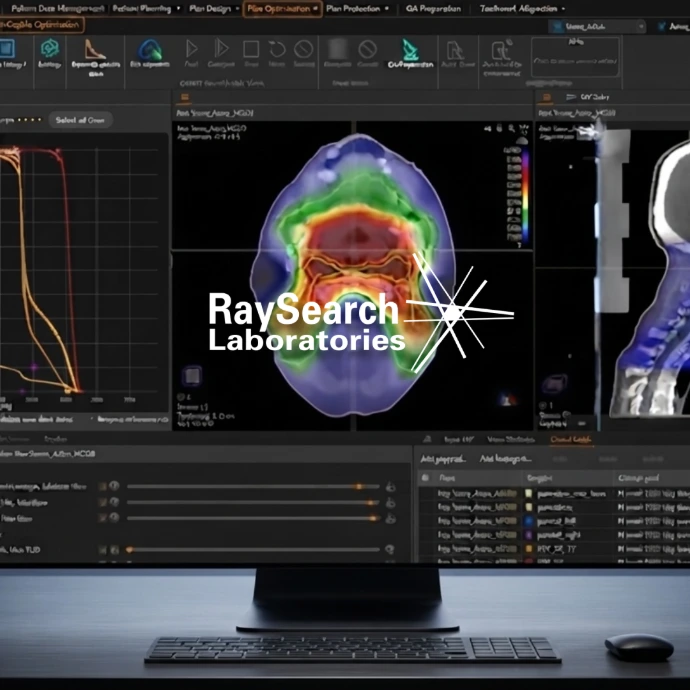Screen dimensions: 690x690
Task: Click the second Add button in goals panel
Action: 505,459
